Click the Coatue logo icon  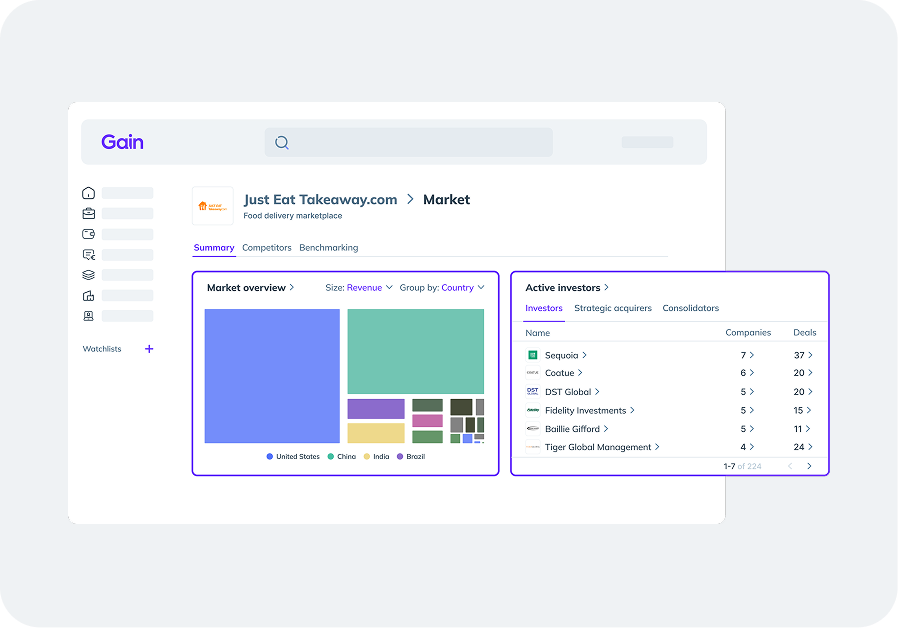coord(533,373)
